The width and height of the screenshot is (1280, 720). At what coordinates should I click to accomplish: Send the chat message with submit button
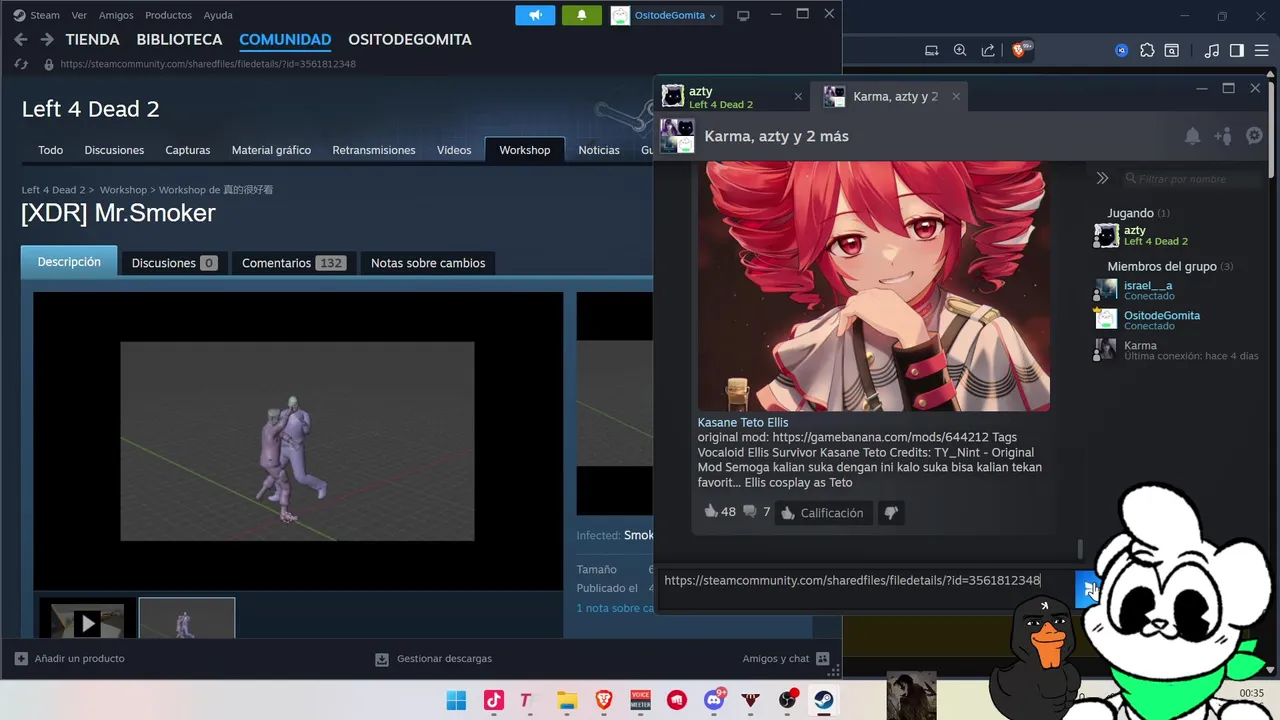pyautogui.click(x=1088, y=589)
